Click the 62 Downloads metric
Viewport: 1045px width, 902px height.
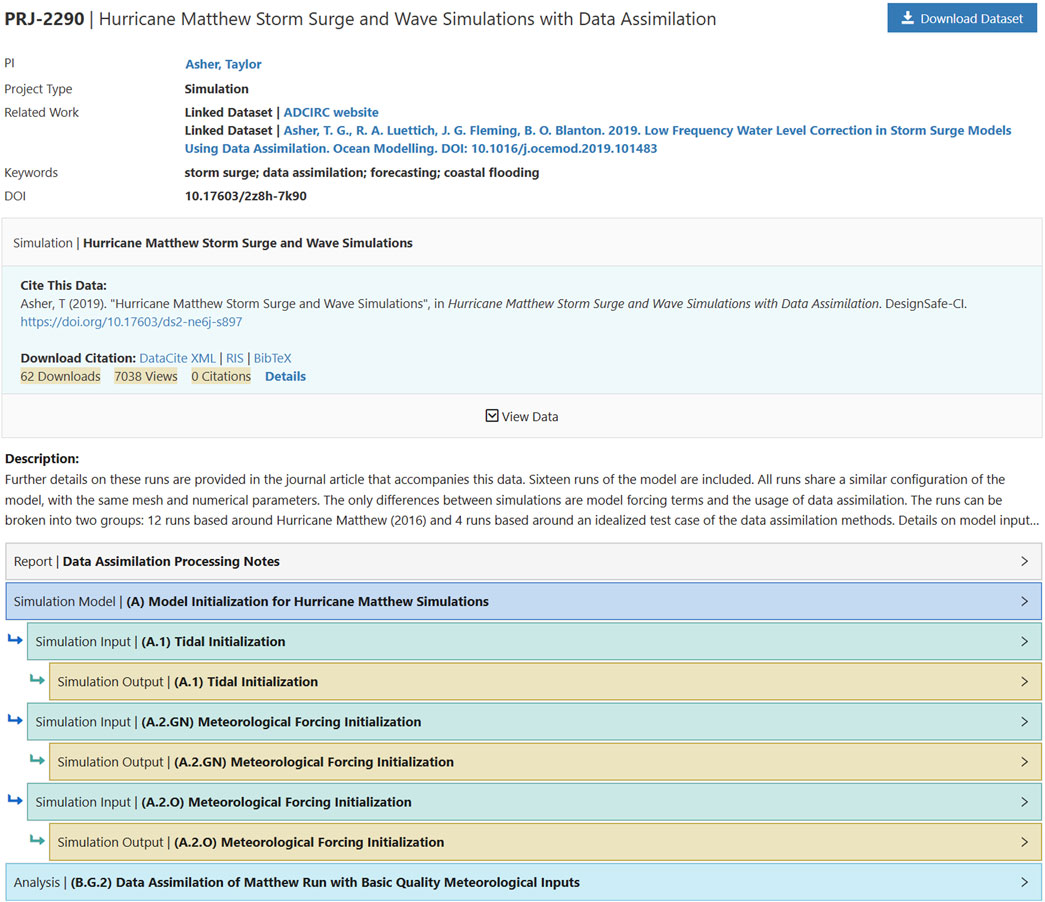pos(60,376)
